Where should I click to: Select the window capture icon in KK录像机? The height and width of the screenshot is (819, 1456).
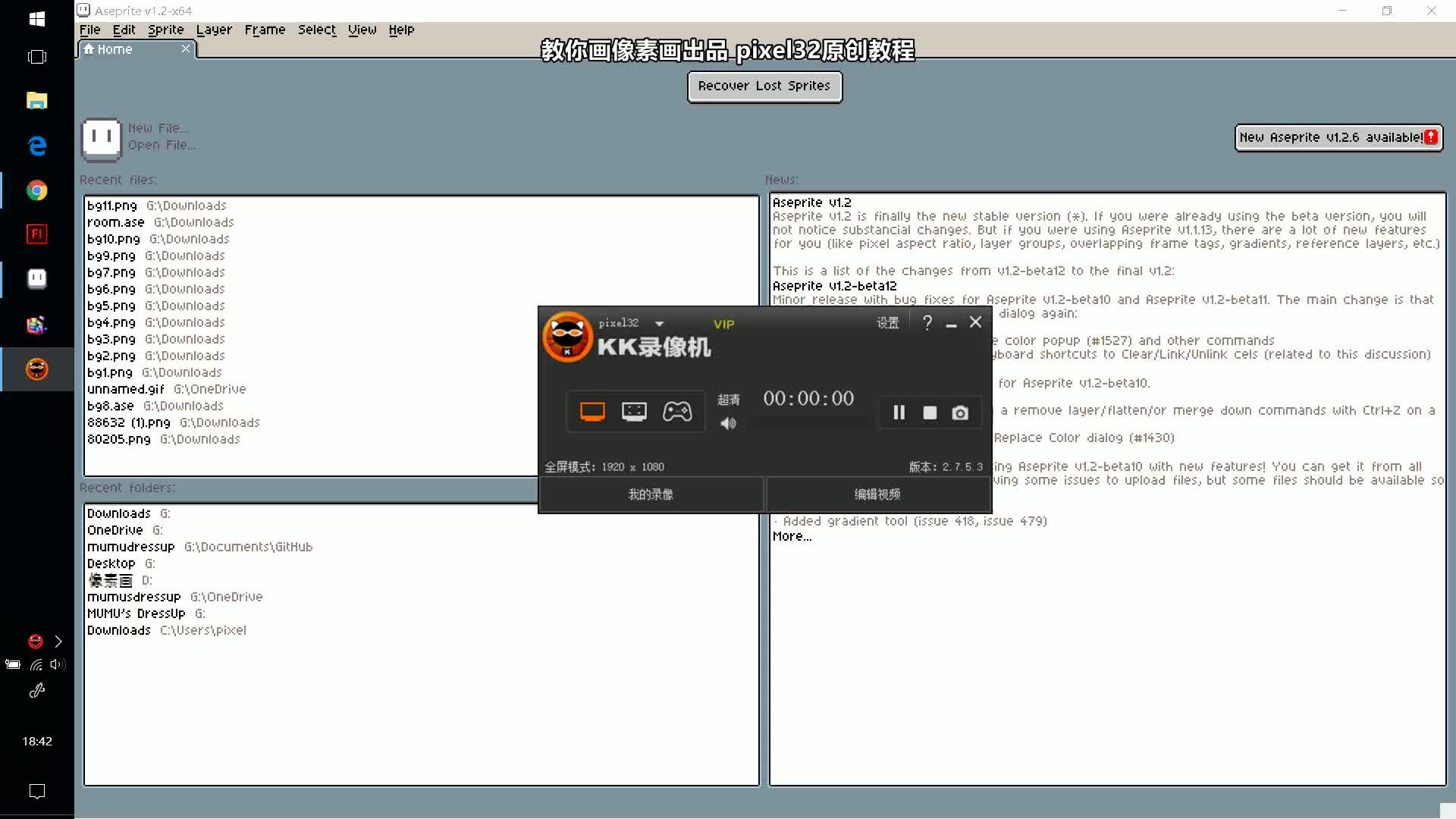point(634,411)
